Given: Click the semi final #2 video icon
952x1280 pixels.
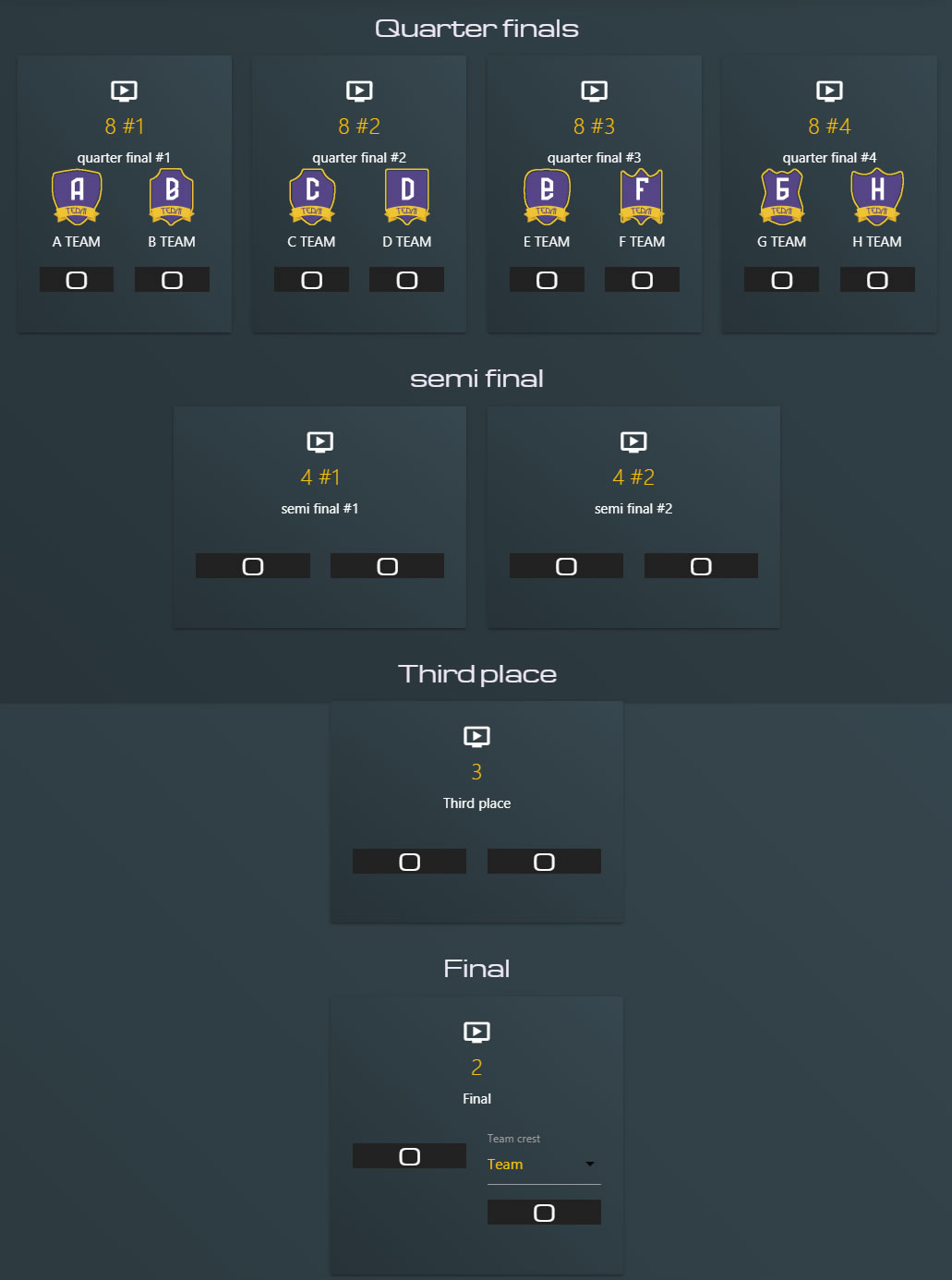Looking at the screenshot, I should [633, 441].
